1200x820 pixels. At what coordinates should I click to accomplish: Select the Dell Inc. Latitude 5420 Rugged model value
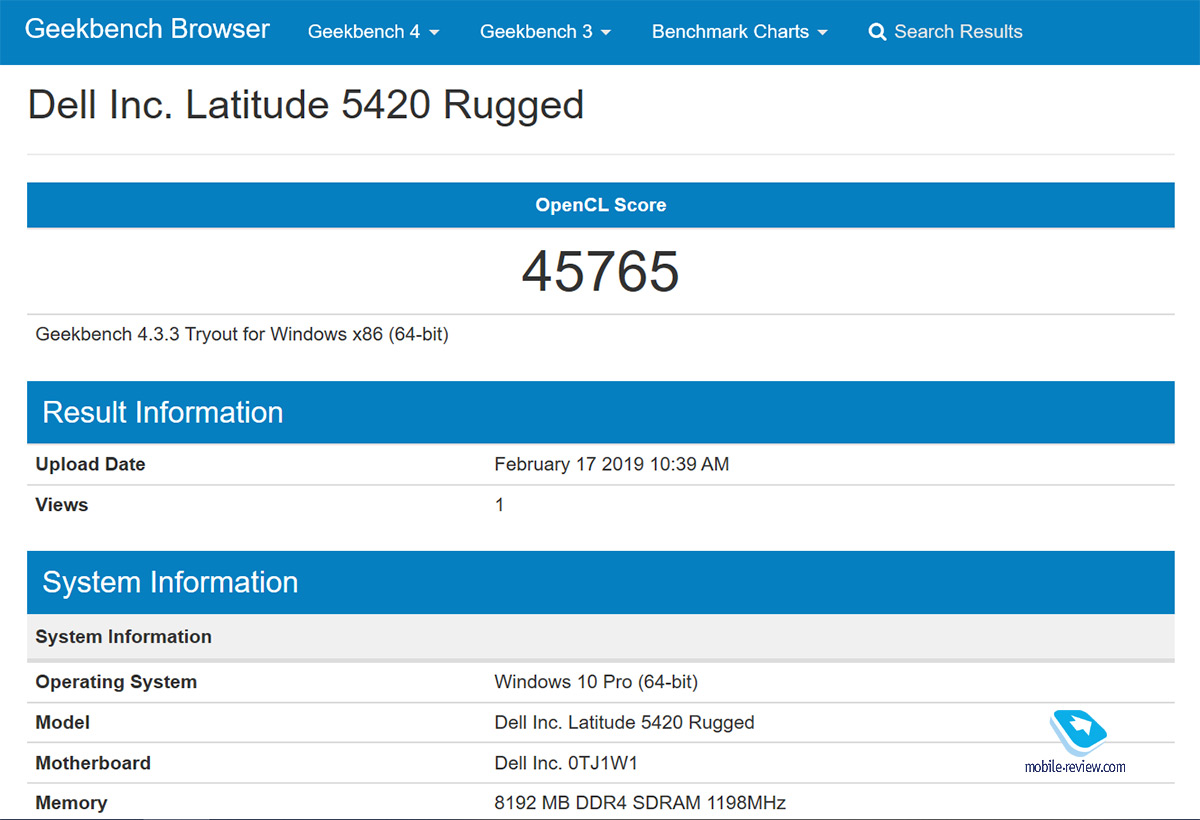click(x=624, y=722)
